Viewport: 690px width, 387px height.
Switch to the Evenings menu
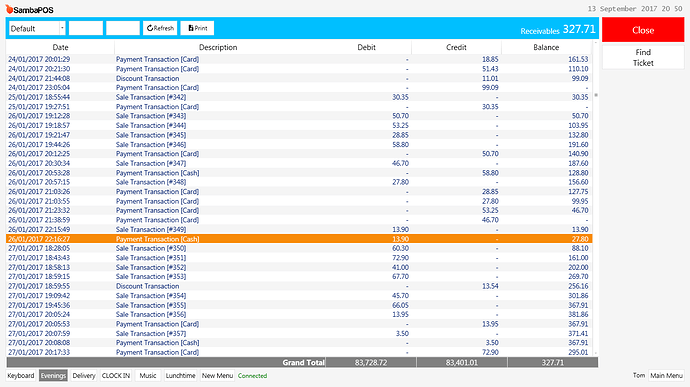click(53, 376)
